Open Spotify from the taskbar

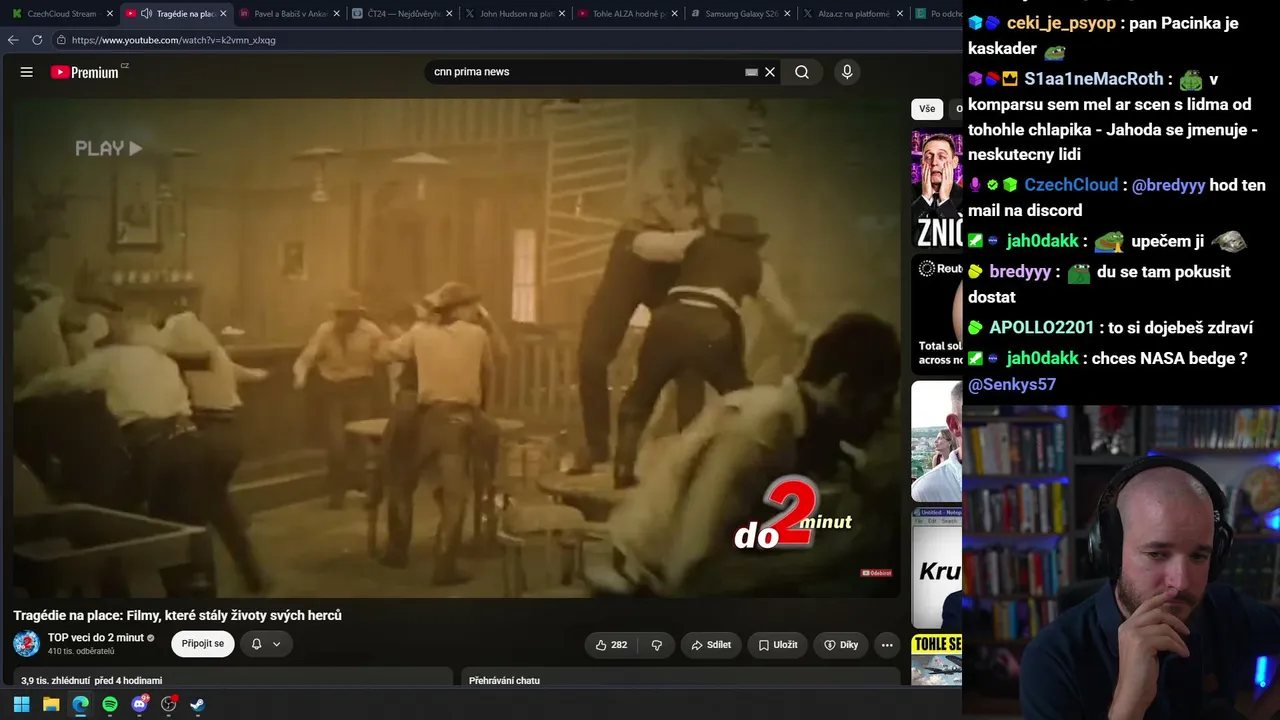(110, 704)
